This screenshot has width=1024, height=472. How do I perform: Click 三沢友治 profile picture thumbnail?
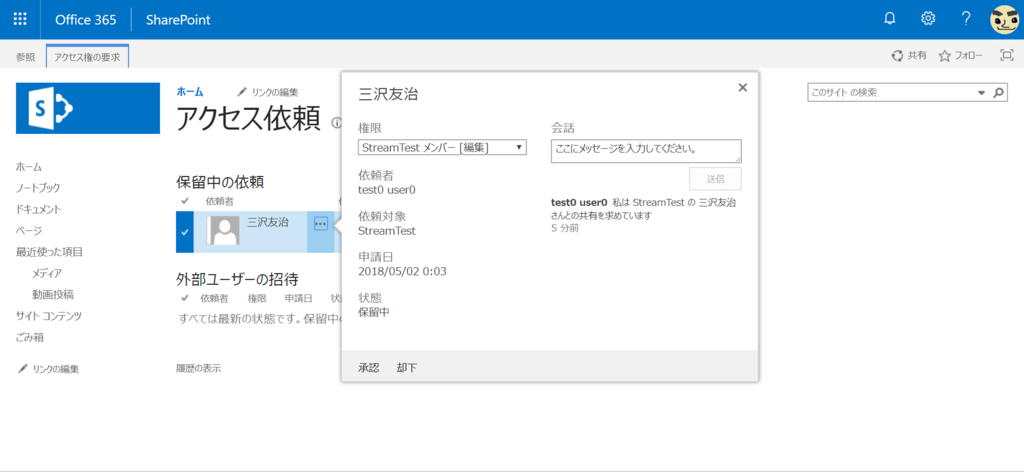click(x=224, y=230)
